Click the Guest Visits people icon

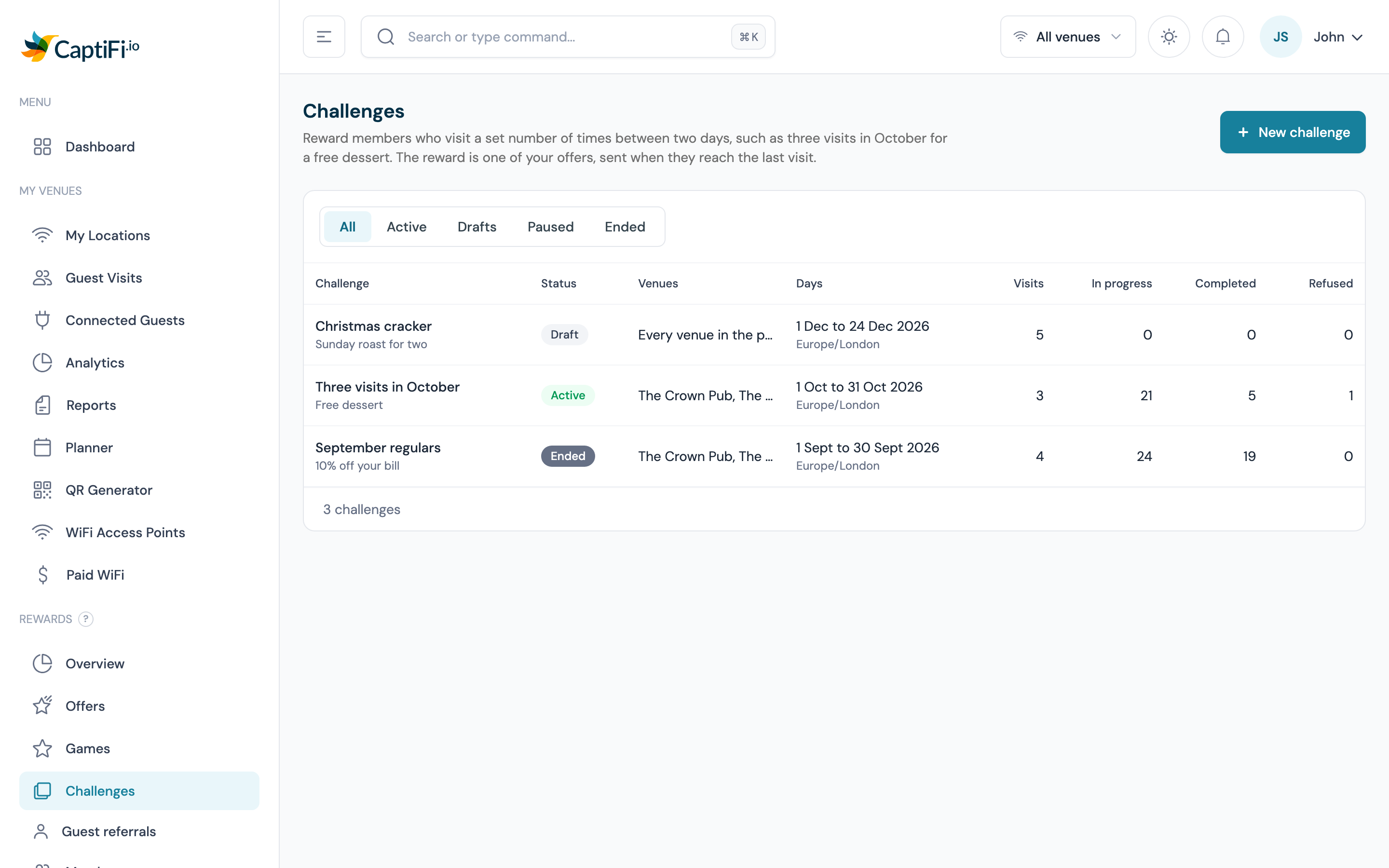[42, 278]
